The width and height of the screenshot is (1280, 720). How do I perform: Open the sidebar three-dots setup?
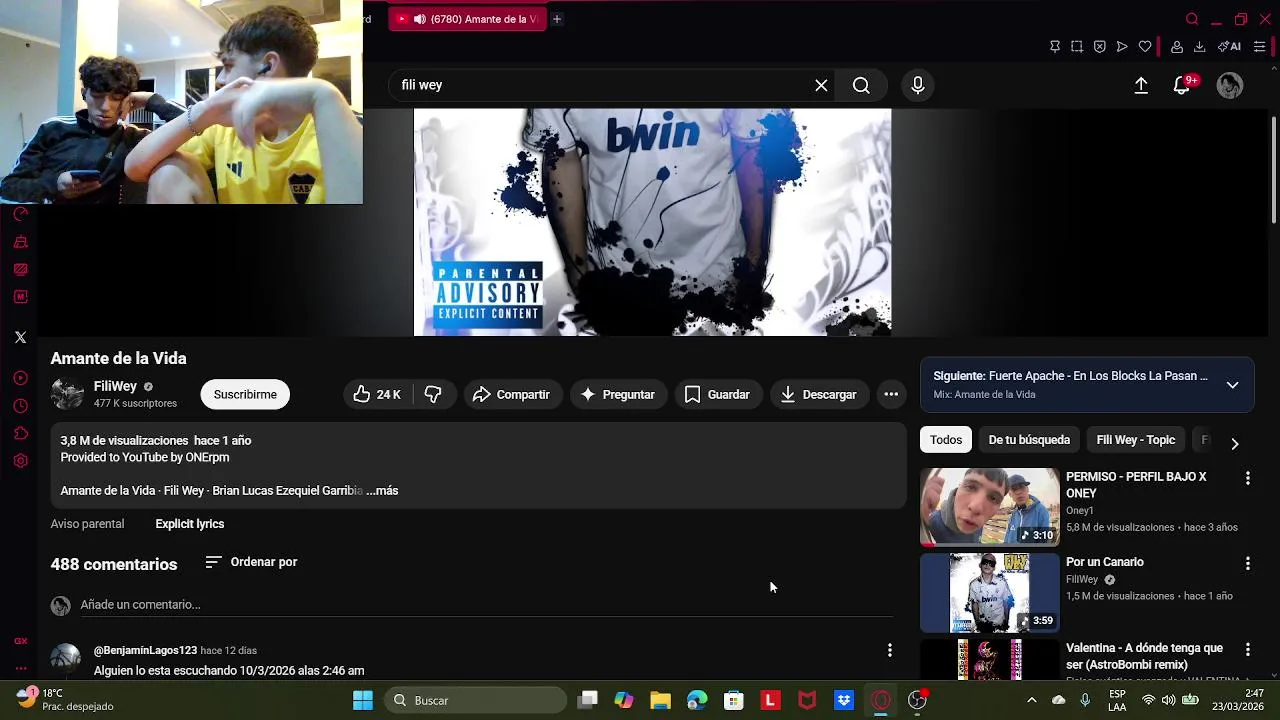tap(20, 668)
